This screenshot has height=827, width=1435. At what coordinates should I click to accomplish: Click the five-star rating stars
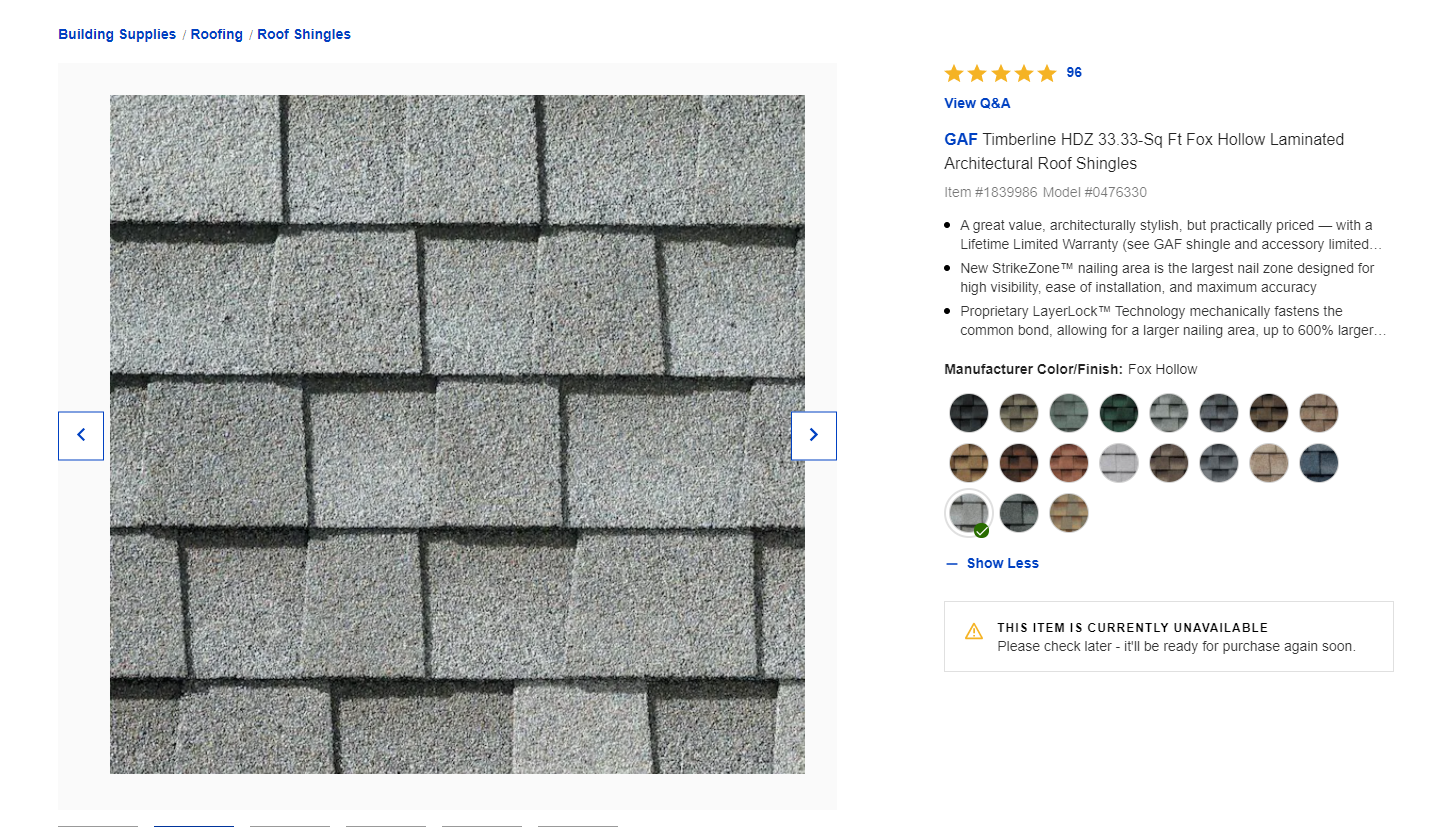[999, 73]
